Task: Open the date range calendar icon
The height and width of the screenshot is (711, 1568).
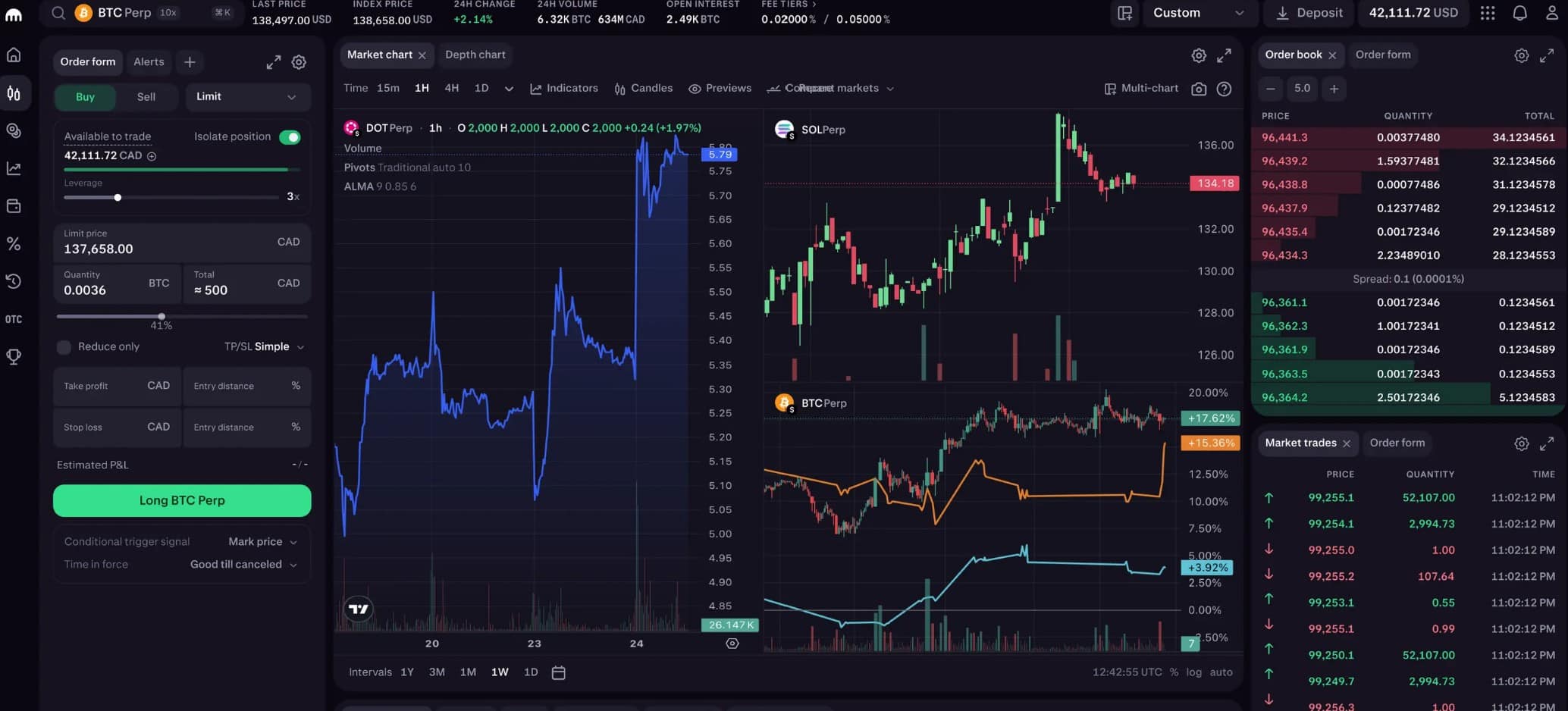Action: [558, 672]
